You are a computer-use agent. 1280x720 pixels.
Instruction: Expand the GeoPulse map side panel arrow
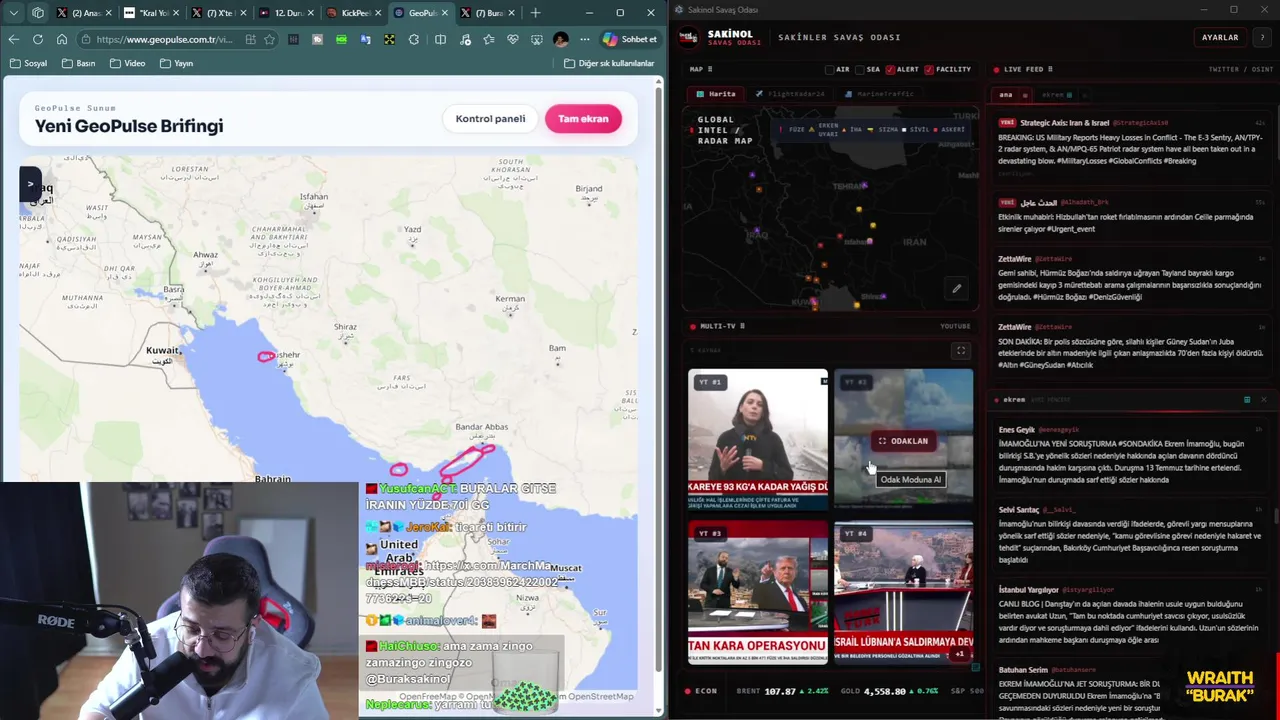pos(30,184)
